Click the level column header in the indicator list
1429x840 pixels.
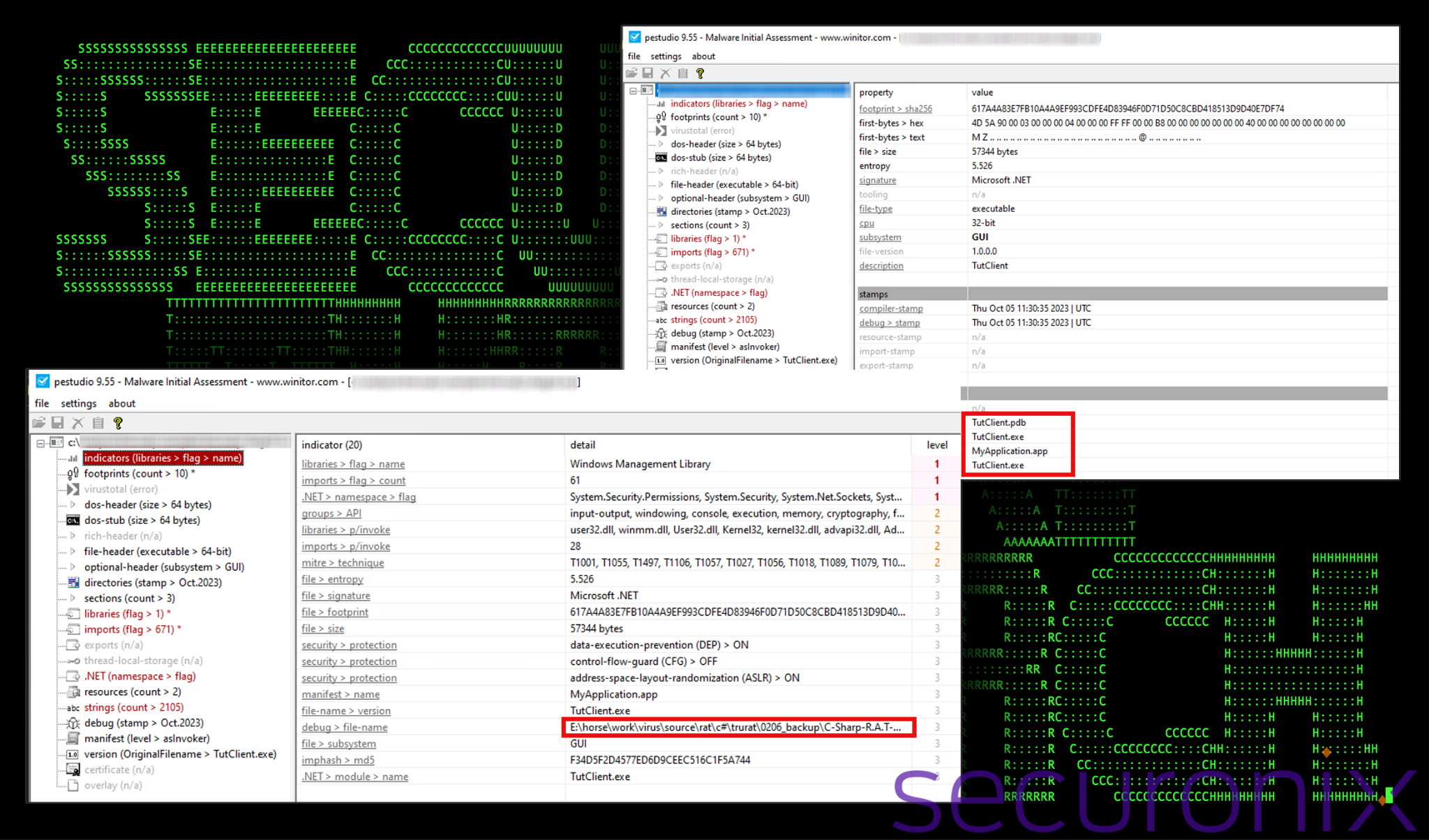[x=936, y=445]
